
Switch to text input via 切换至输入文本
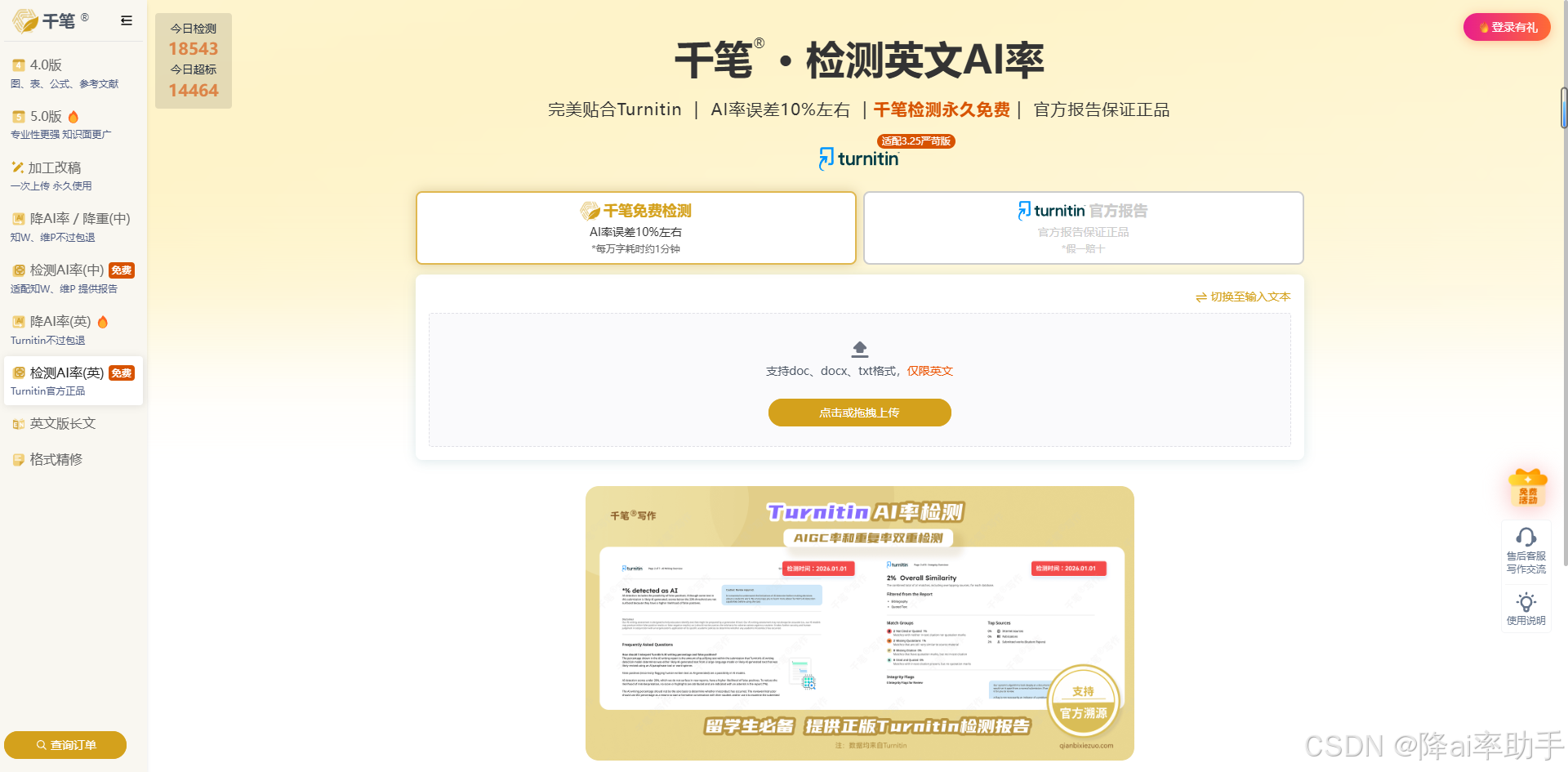1243,297
